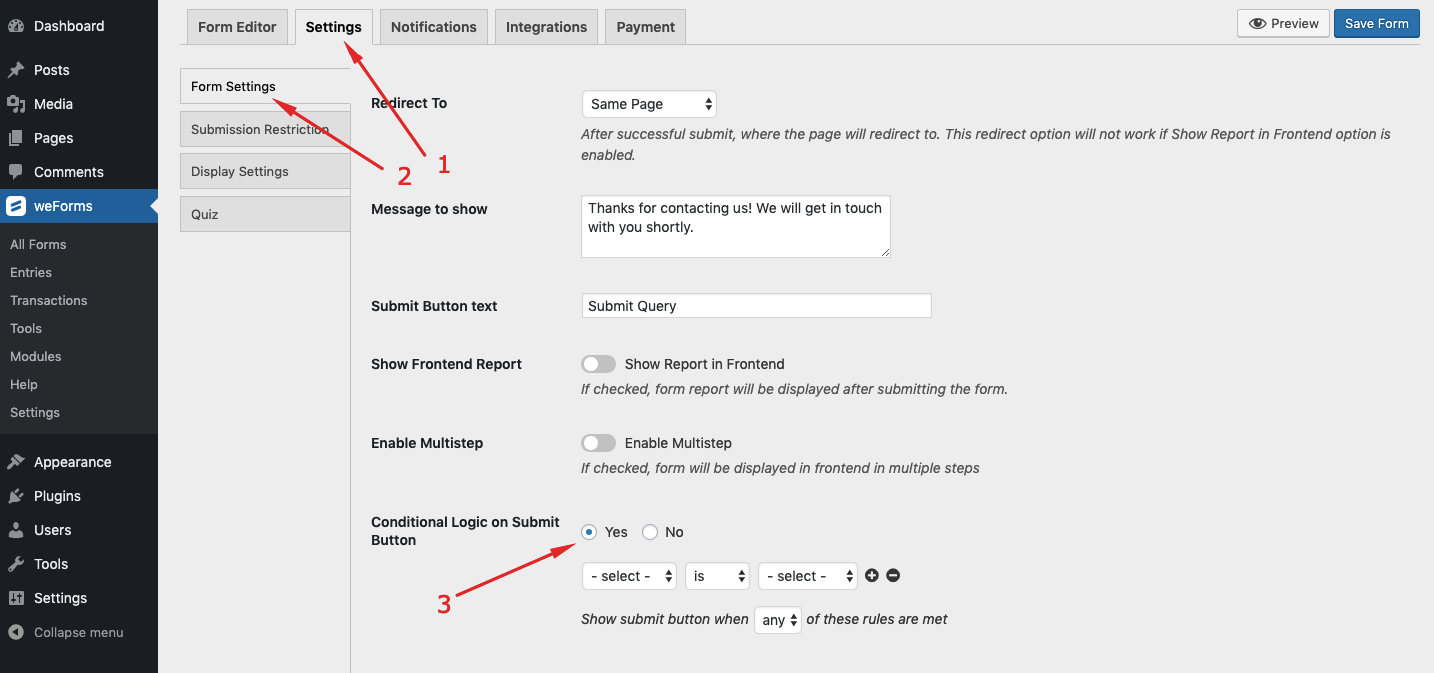Enable Show Report in Frontend
Image resolution: width=1434 pixels, height=673 pixels.
tap(598, 364)
